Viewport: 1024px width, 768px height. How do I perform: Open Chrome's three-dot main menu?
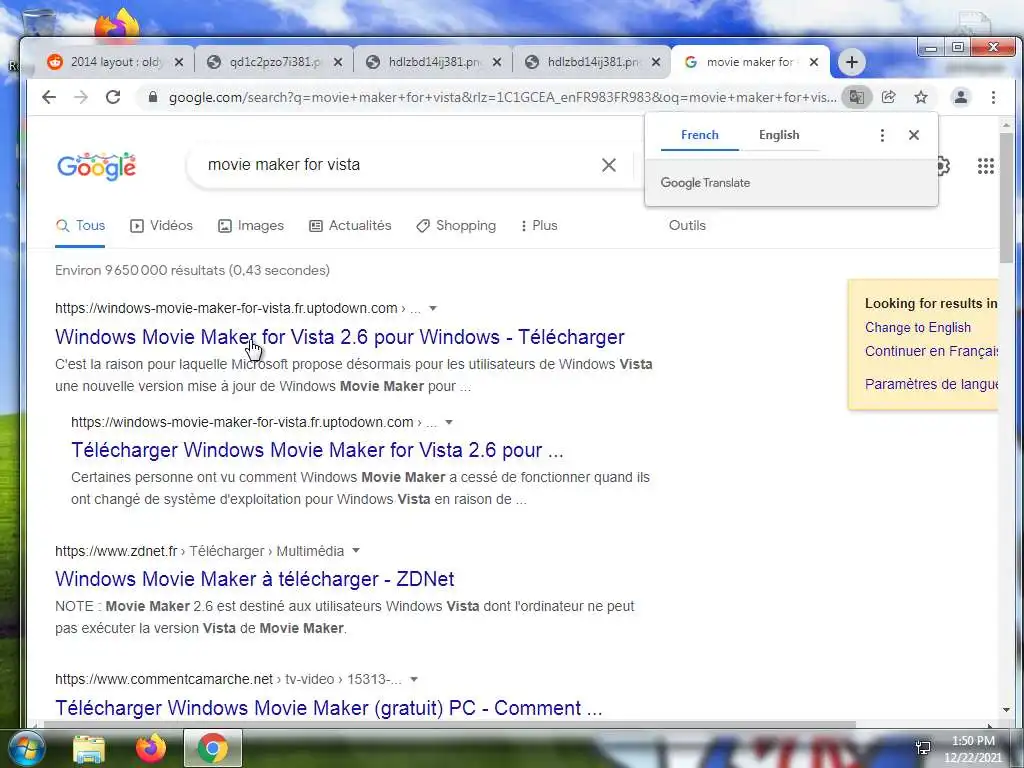point(993,97)
